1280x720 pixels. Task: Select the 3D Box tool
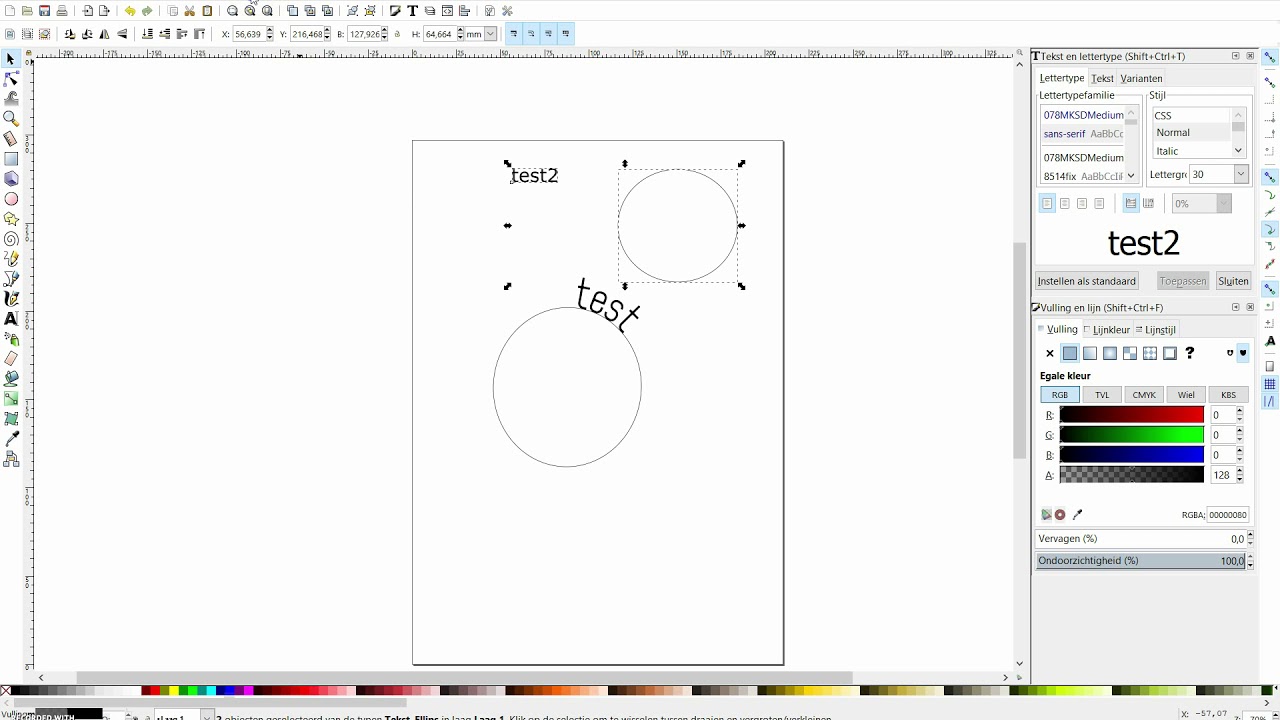click(11, 179)
